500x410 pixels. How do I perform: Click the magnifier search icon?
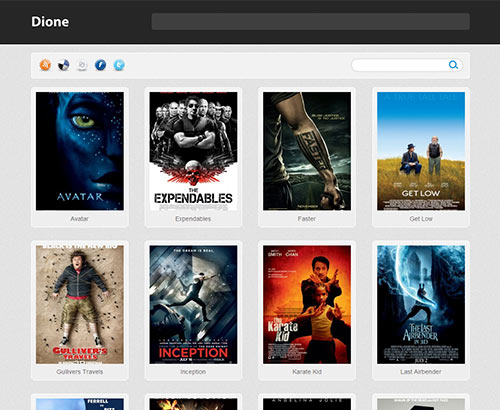click(x=453, y=65)
